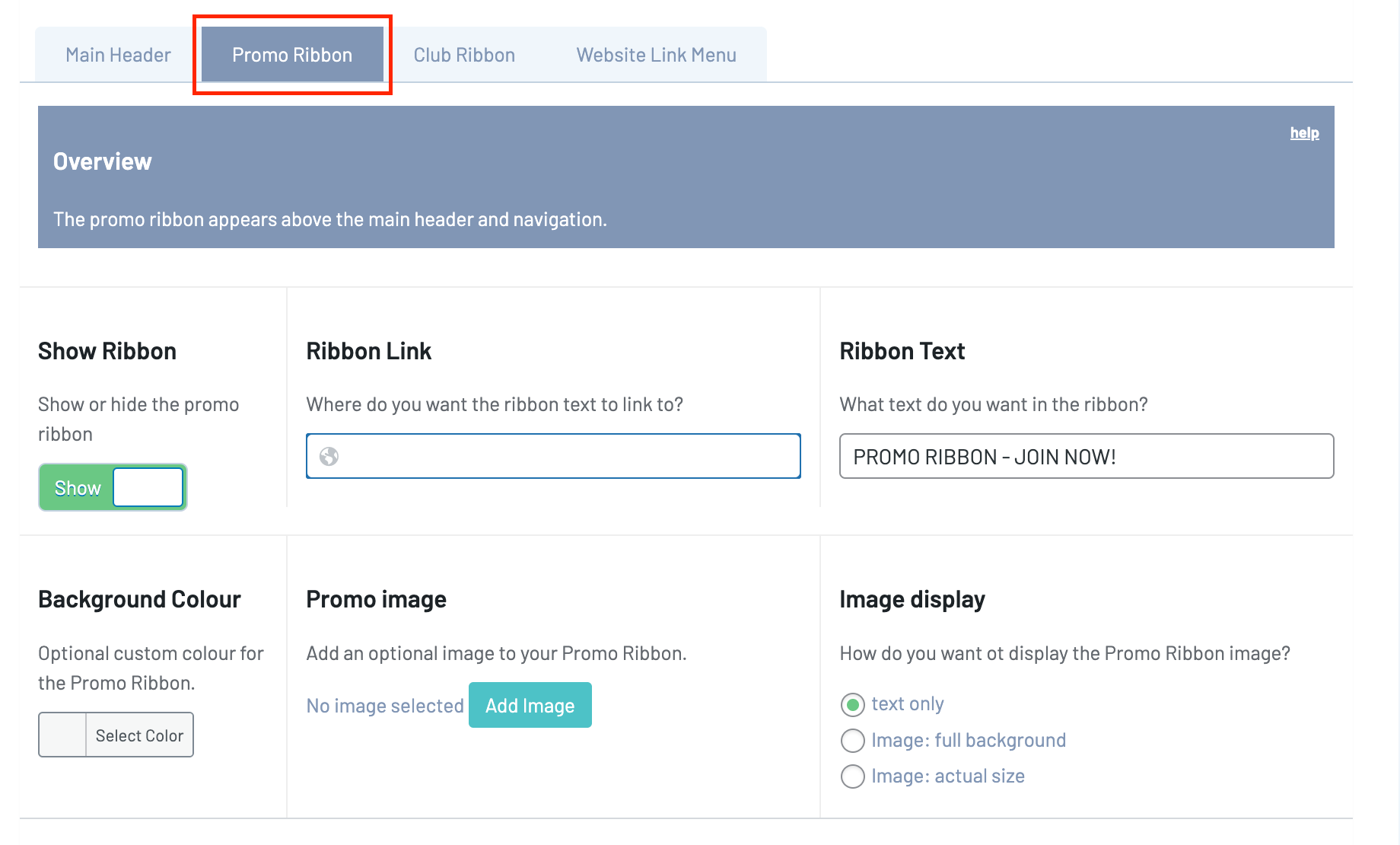
Task: Click the Background Colour section heading
Action: click(x=139, y=600)
